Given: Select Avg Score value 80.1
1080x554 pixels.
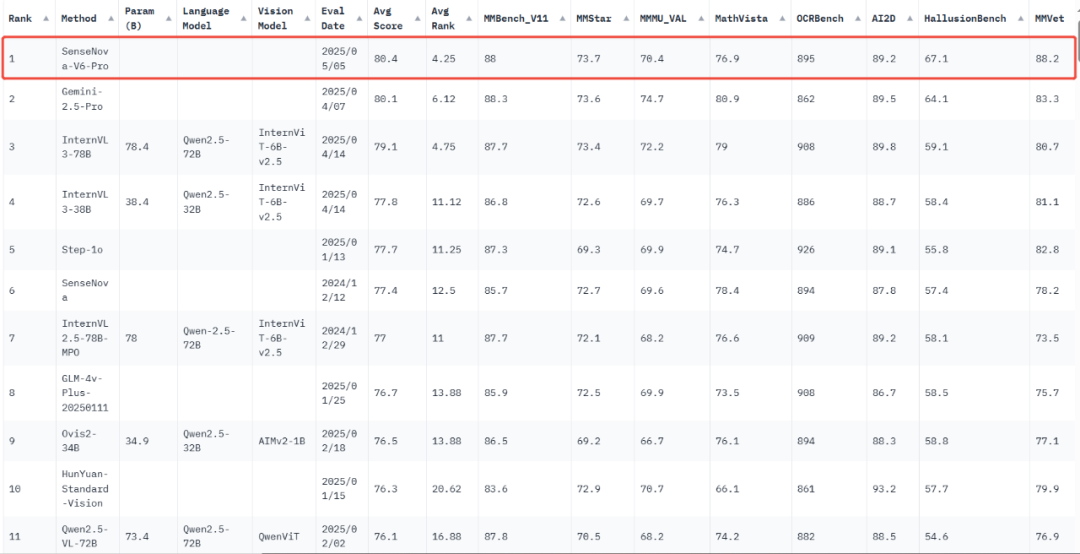Looking at the screenshot, I should click(x=384, y=99).
